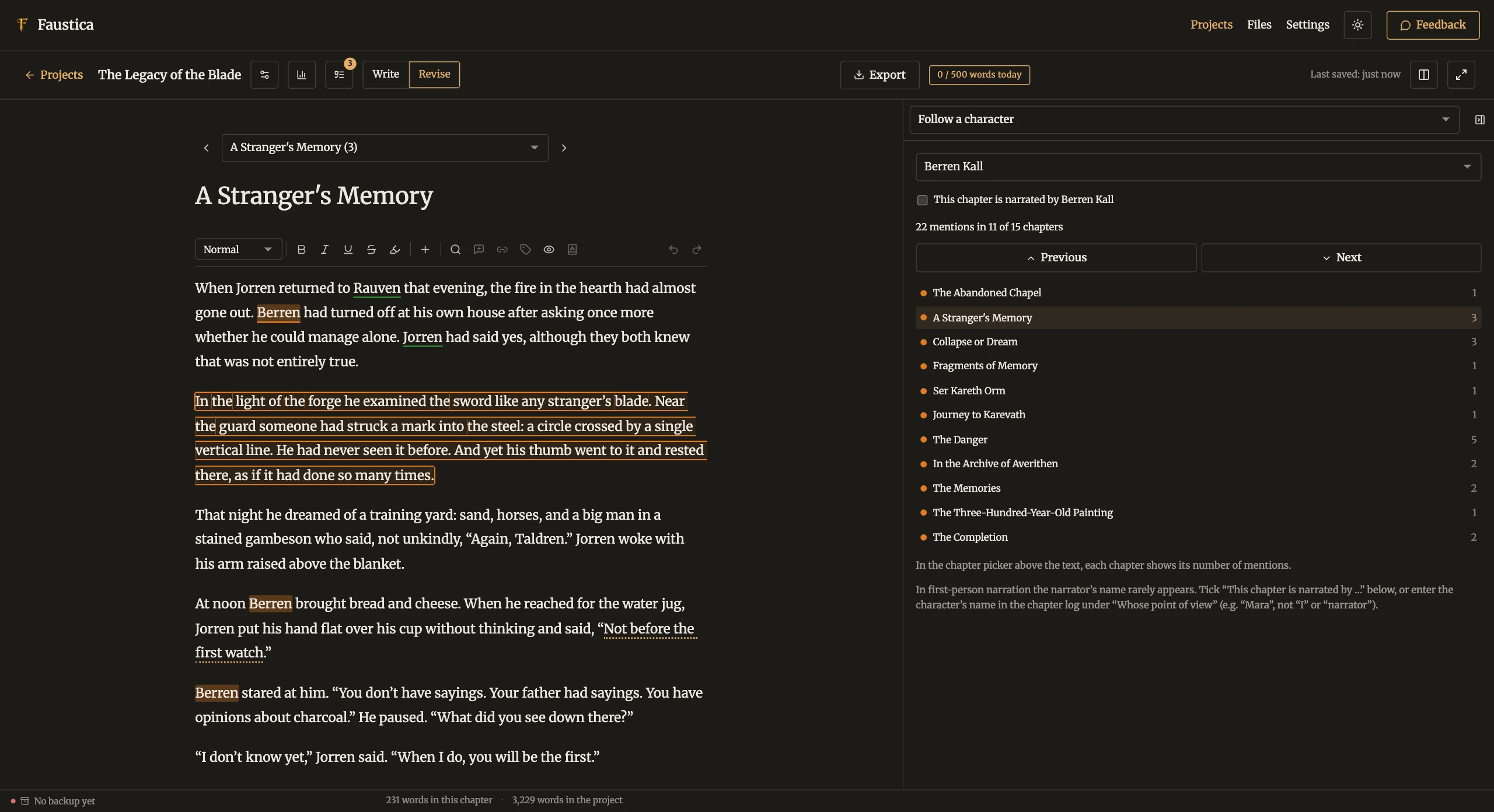Collapse the side panel icon
The width and height of the screenshot is (1494, 812).
(1480, 120)
